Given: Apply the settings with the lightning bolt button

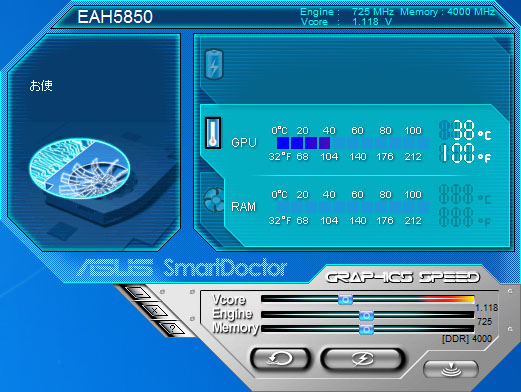Looking at the screenshot, I should (x=363, y=359).
